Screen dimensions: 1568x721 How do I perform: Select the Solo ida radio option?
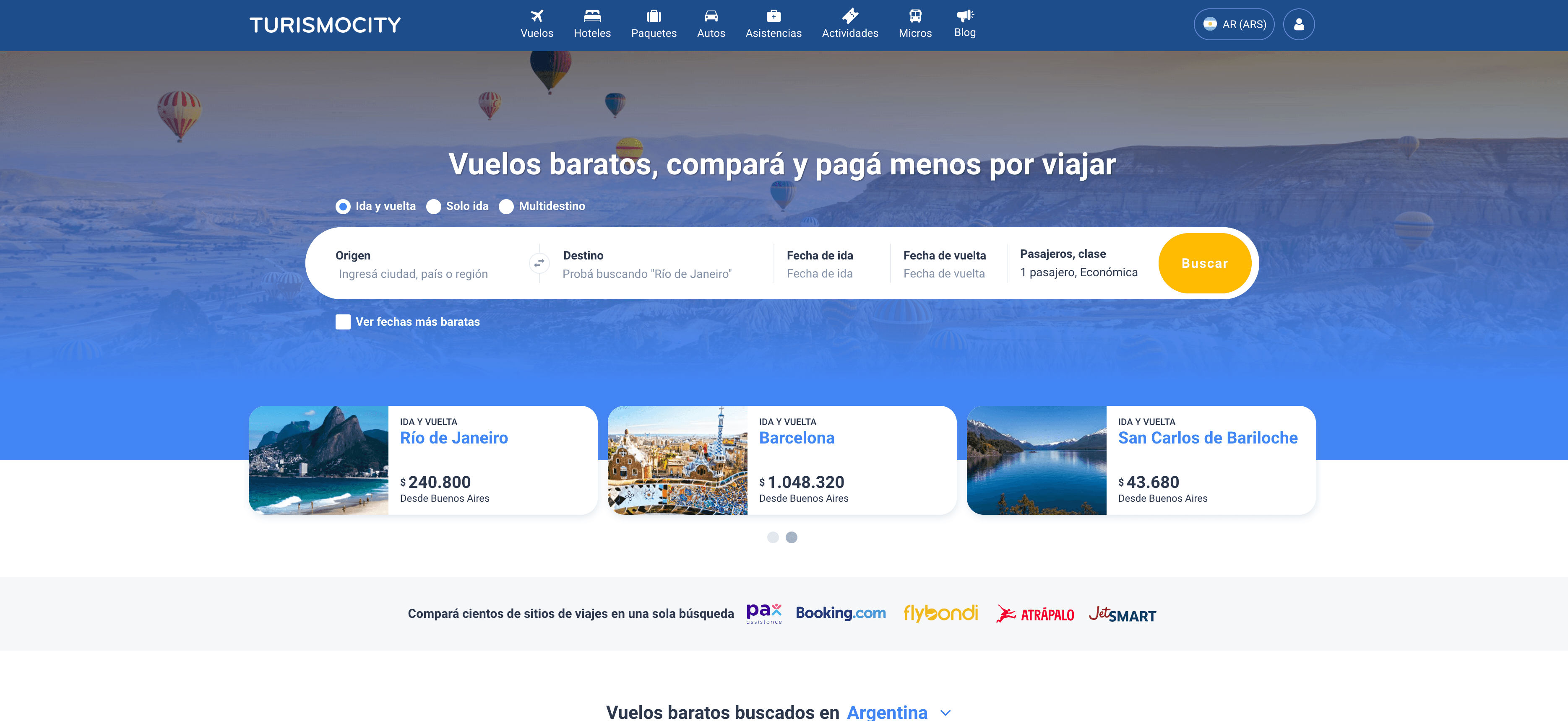433,207
